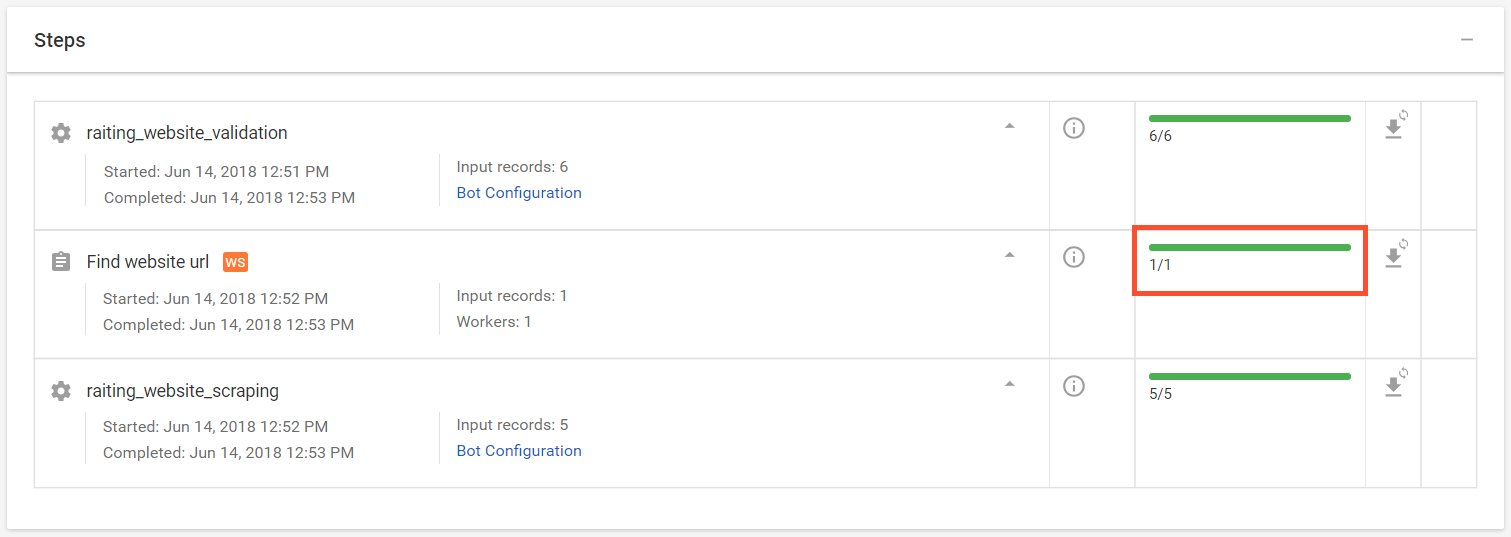Select the Find website url step title
The width and height of the screenshot is (1511, 537).
(x=148, y=262)
